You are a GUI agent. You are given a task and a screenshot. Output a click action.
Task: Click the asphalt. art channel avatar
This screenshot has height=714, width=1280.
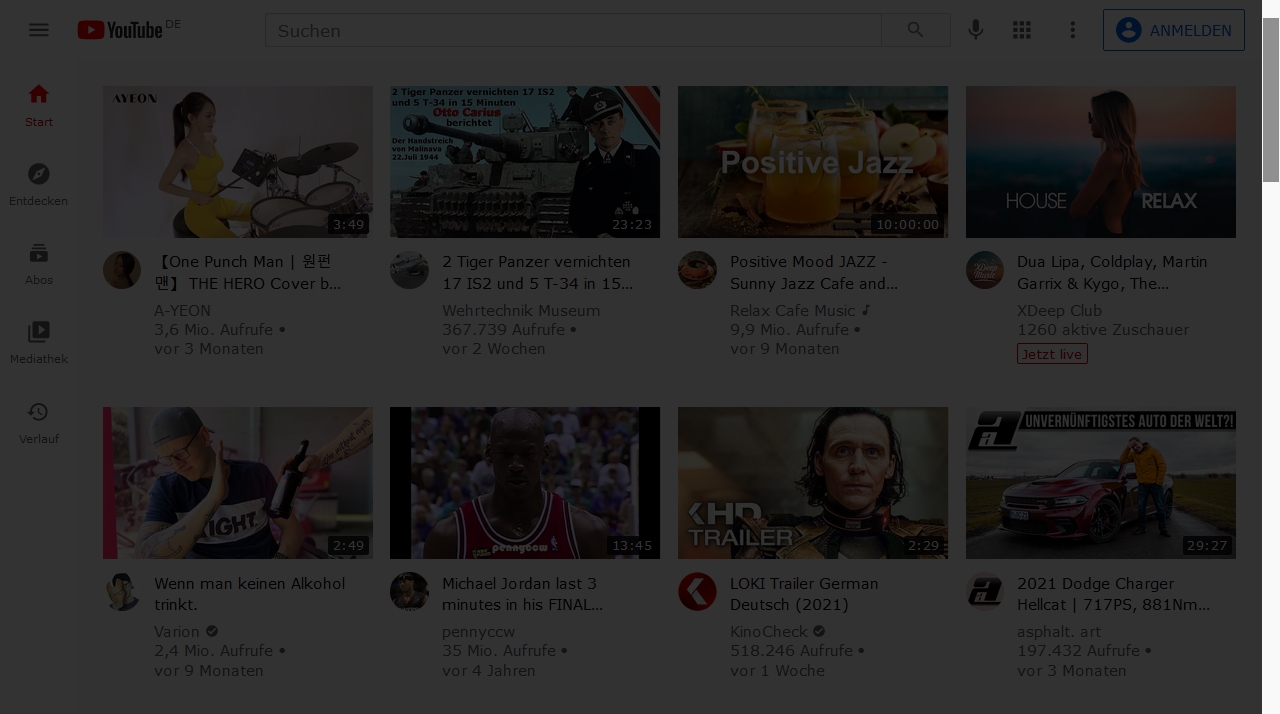coord(985,592)
